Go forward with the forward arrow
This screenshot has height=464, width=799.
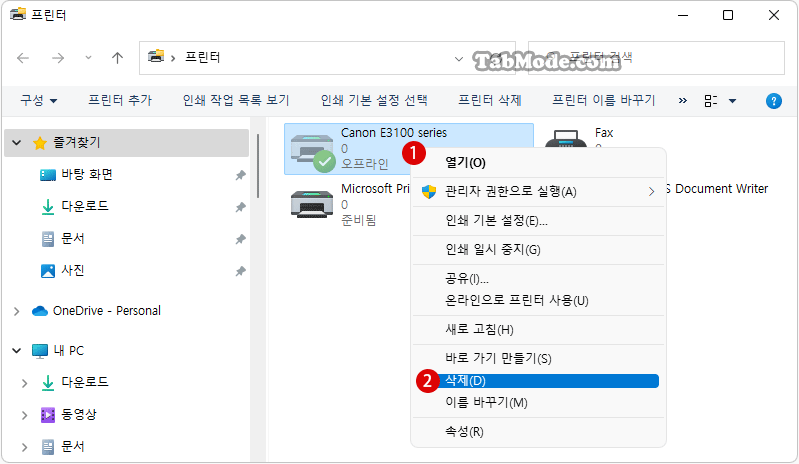pyautogui.click(x=58, y=58)
